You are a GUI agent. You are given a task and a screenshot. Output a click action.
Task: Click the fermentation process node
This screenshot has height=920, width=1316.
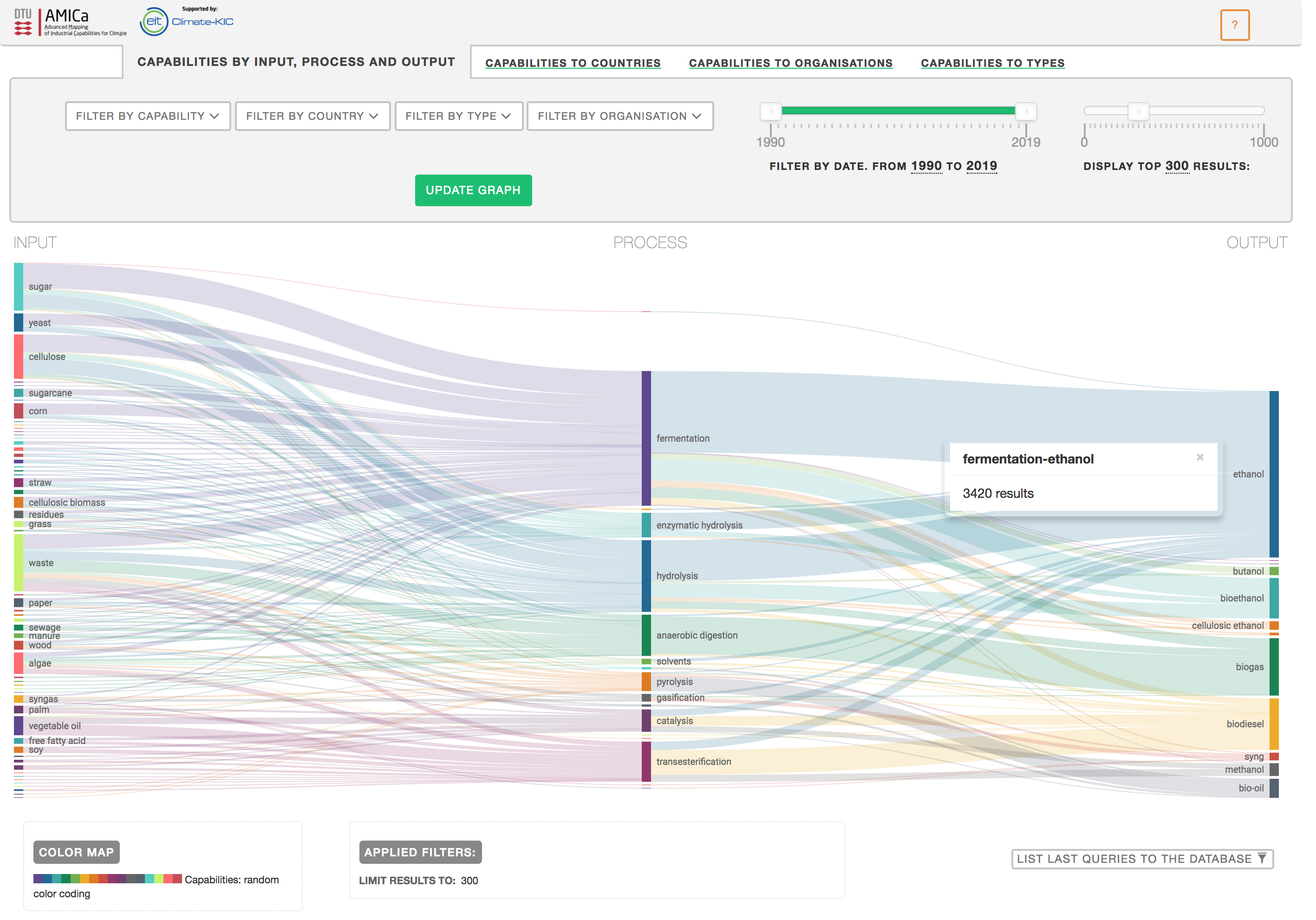[653, 443]
